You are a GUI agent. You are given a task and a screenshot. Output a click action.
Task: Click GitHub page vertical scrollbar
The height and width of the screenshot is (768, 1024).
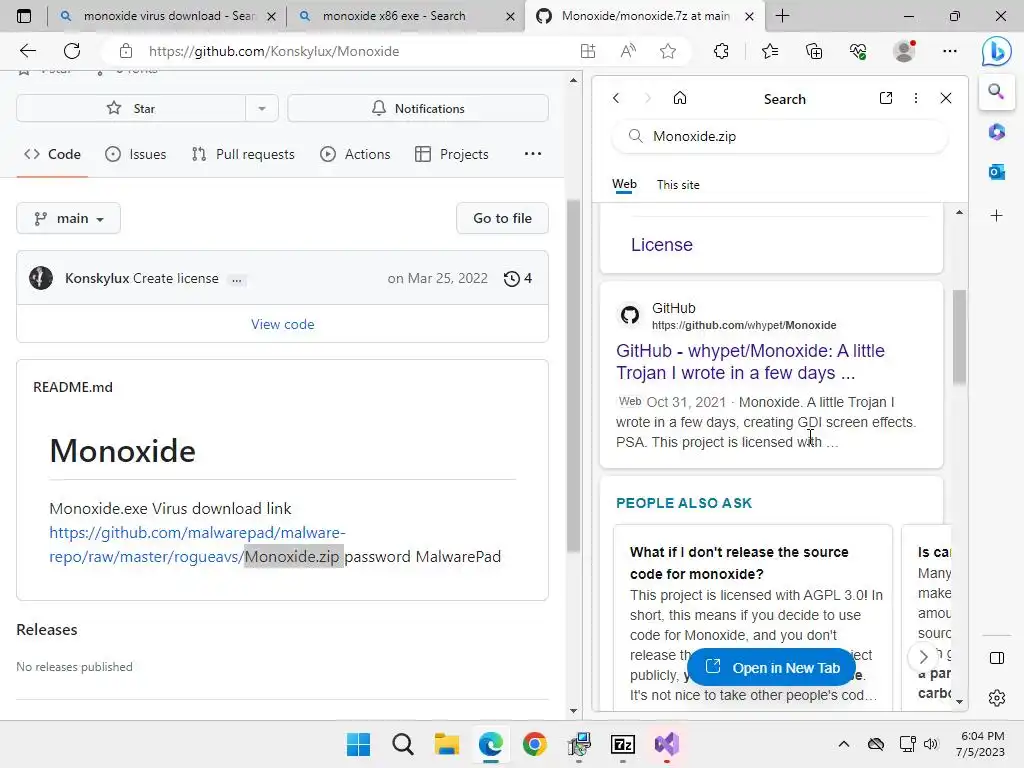[x=573, y=376]
